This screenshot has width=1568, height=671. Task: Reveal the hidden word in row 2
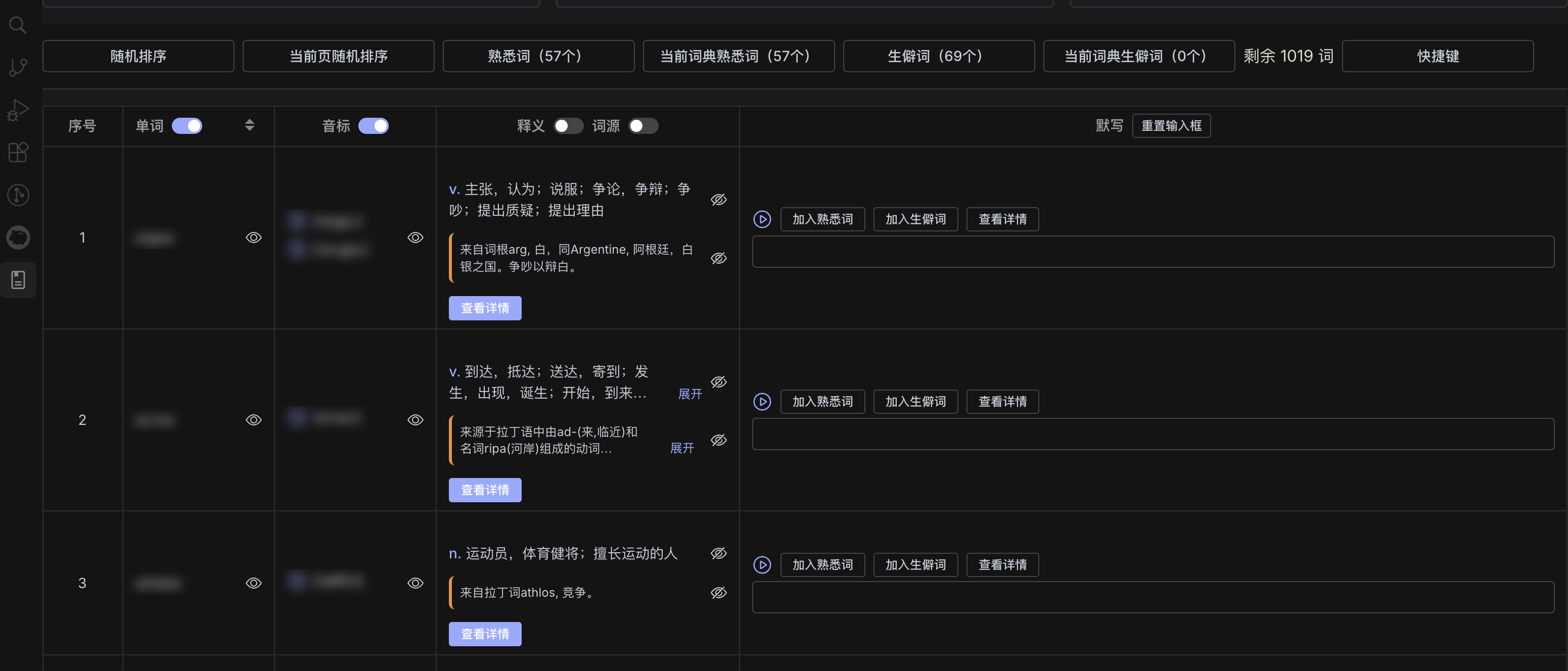254,420
